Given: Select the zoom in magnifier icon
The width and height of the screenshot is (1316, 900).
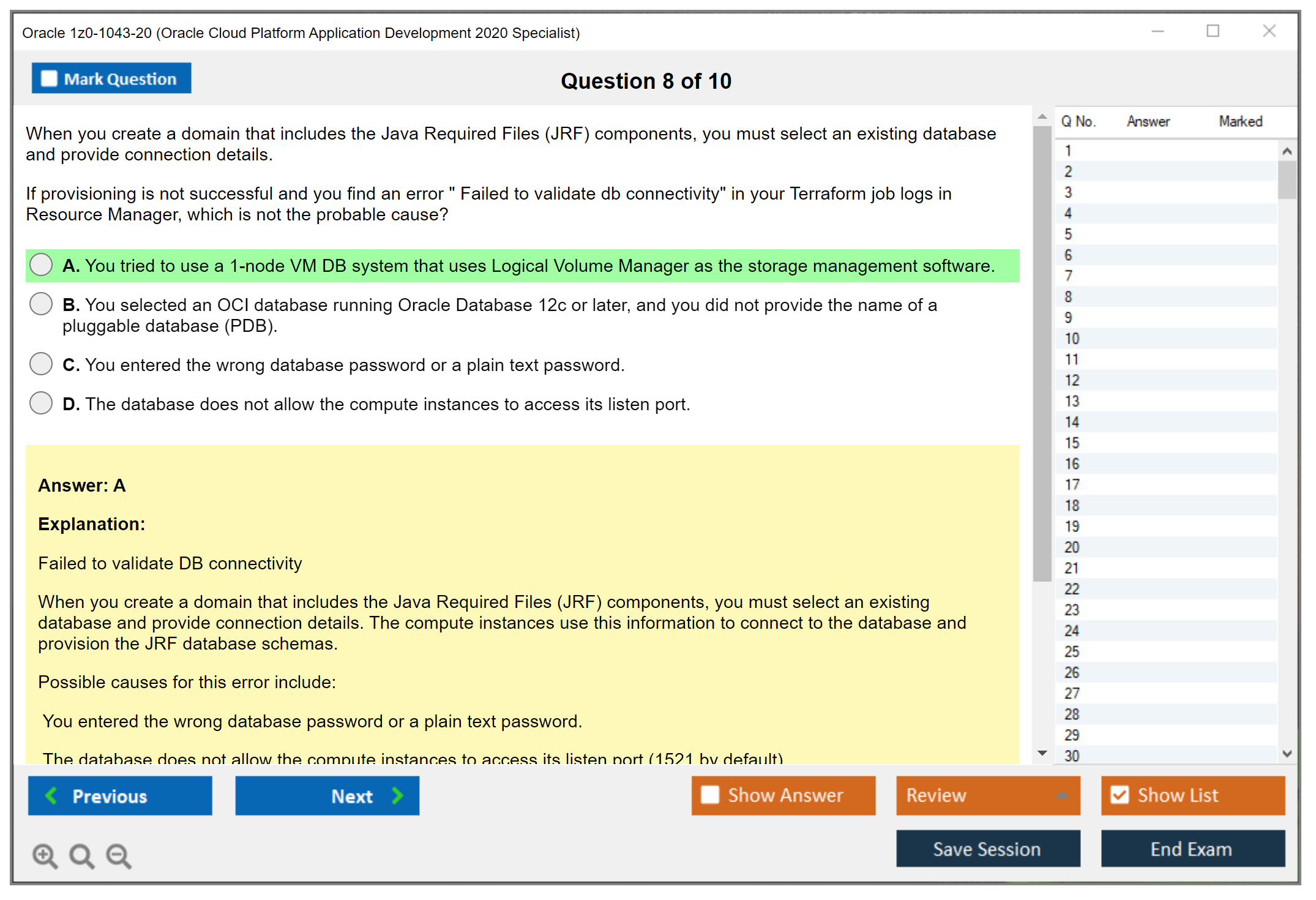Looking at the screenshot, I should 44,856.
